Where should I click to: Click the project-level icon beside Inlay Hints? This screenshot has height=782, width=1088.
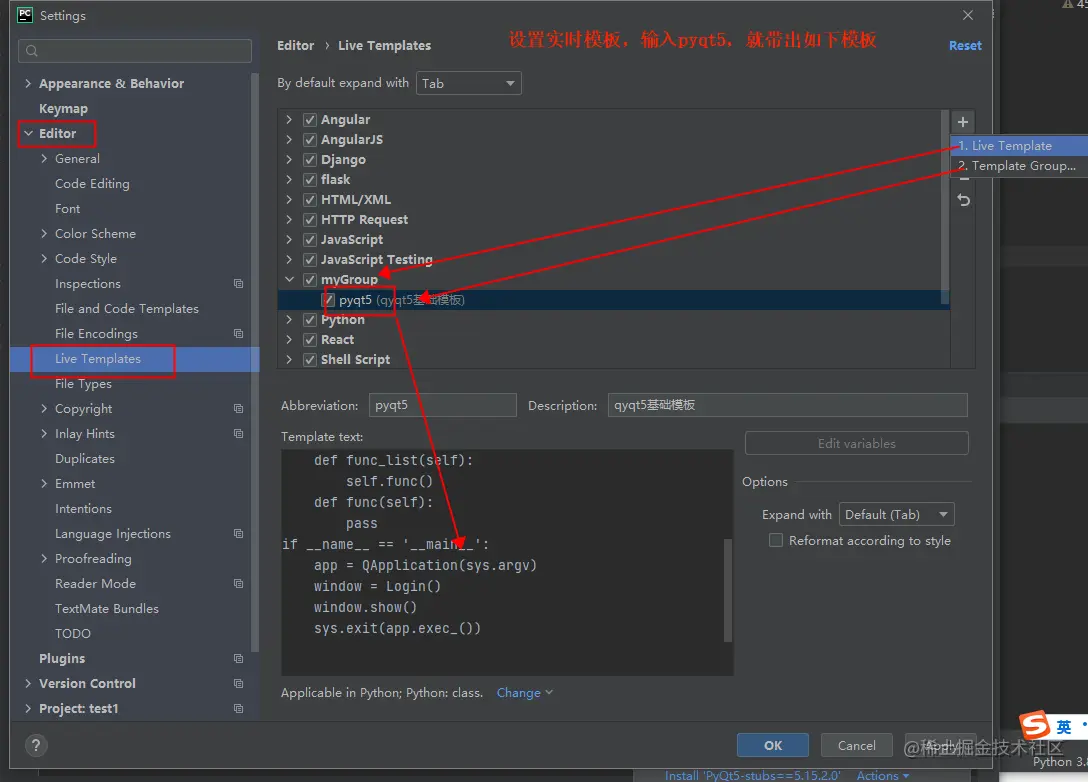tap(238, 434)
